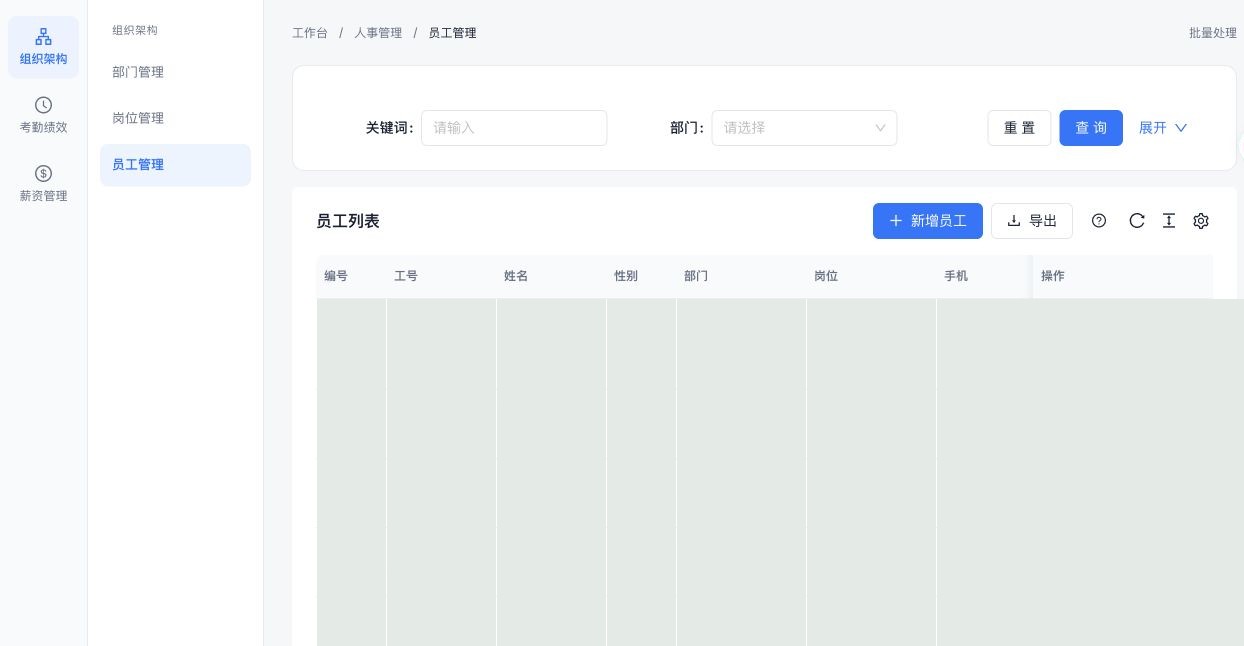Viewport: 1244px width, 646px height.
Task: Click the 岗位 column header
Action: [x=871, y=276]
